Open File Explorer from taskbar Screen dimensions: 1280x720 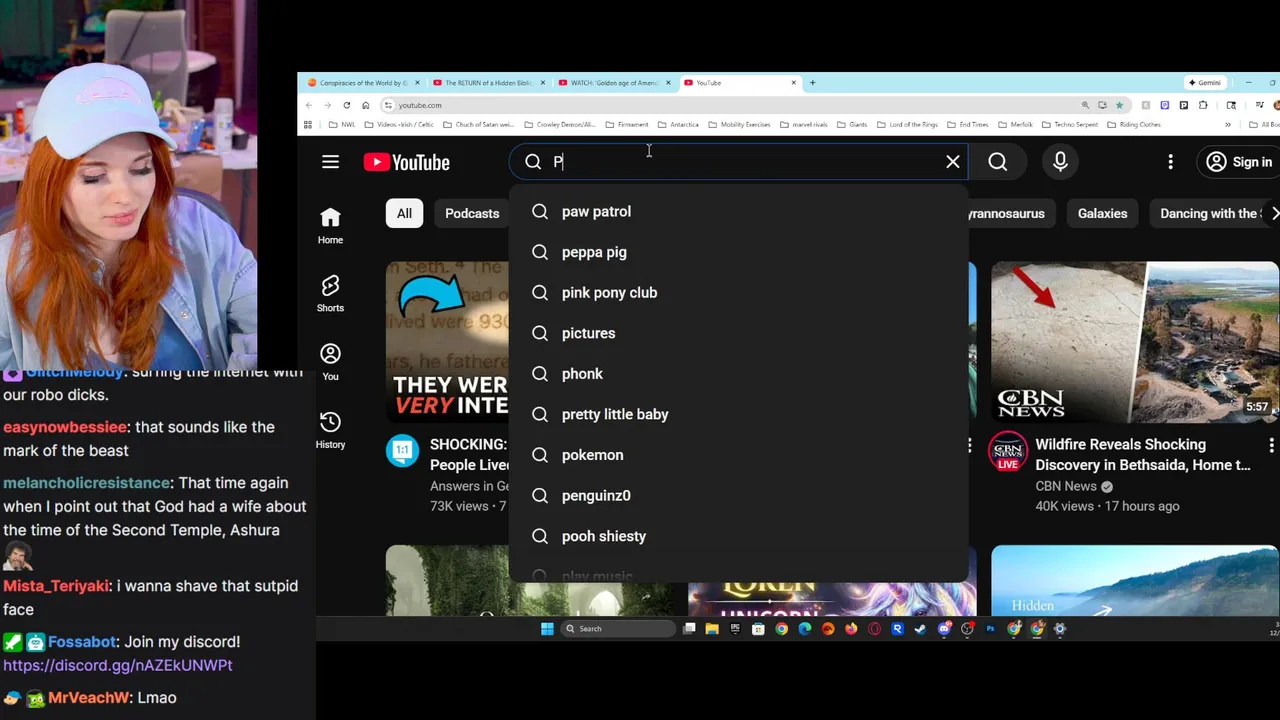(x=712, y=629)
